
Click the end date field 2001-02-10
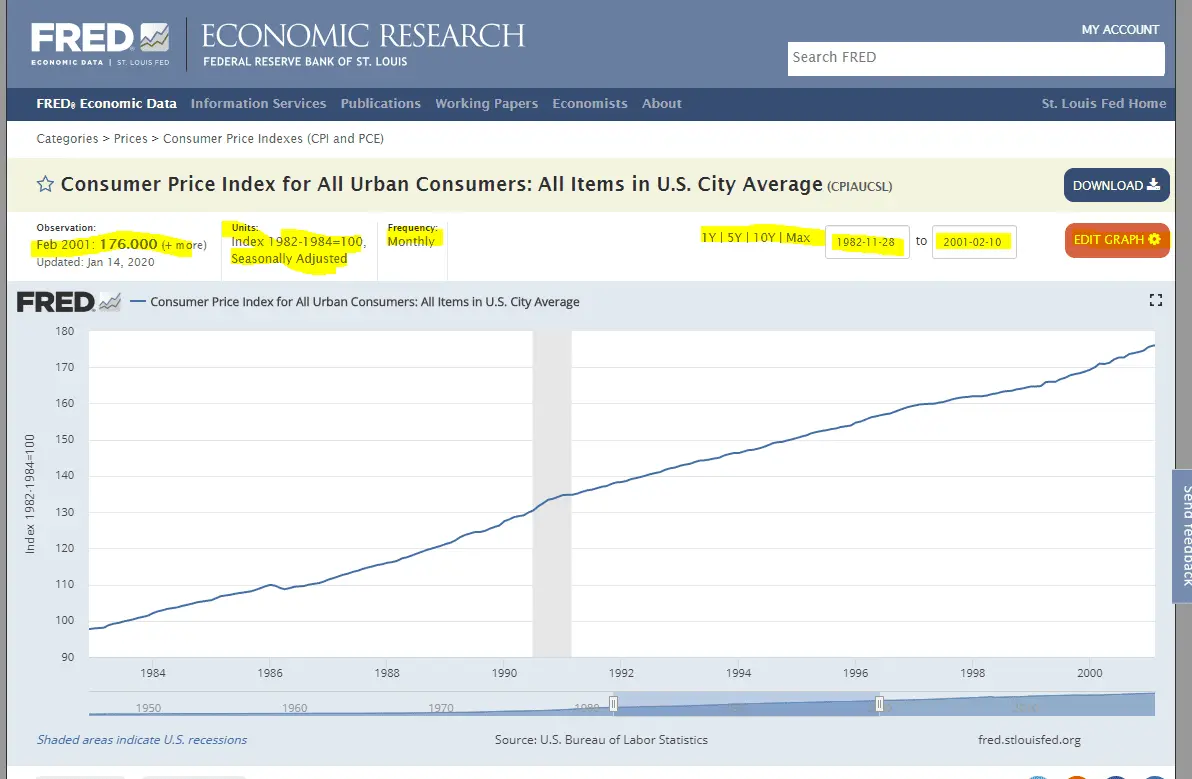tap(973, 242)
